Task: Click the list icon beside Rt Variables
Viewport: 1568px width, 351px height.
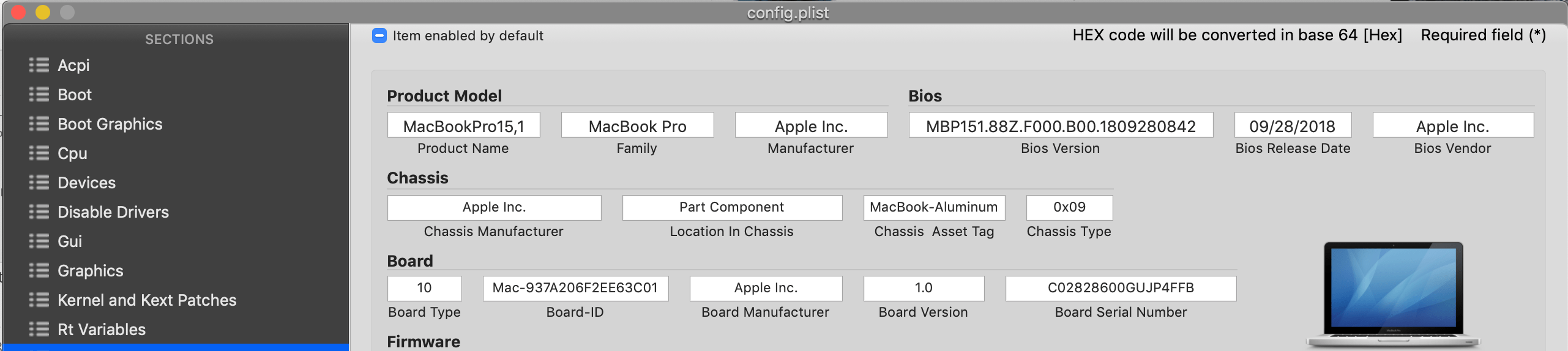Action: tap(39, 330)
